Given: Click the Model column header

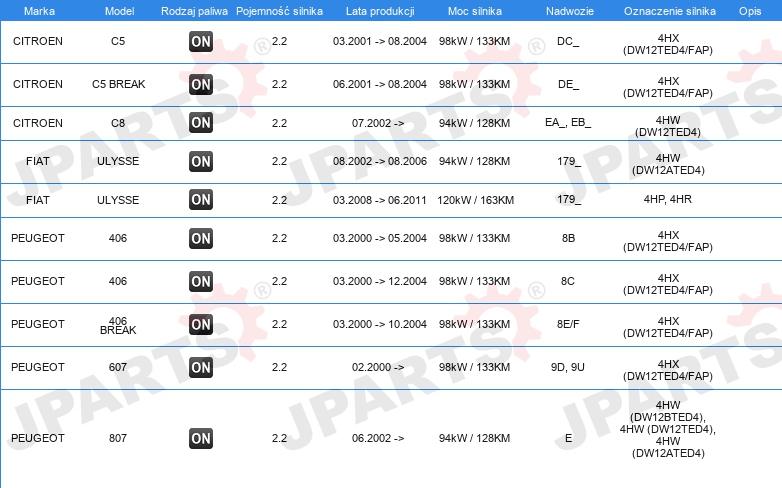Looking at the screenshot, I should coord(119,11).
